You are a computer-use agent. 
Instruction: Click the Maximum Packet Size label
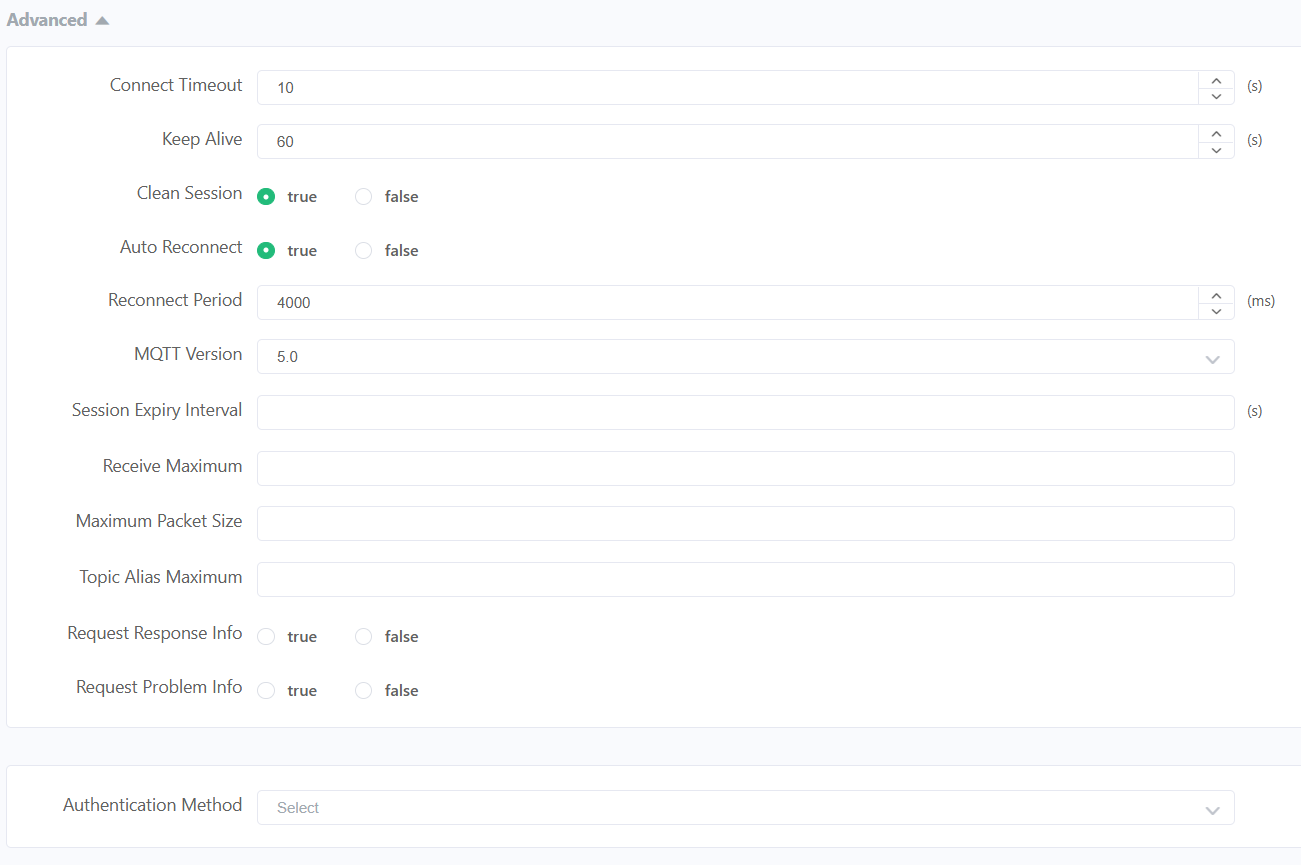point(159,522)
